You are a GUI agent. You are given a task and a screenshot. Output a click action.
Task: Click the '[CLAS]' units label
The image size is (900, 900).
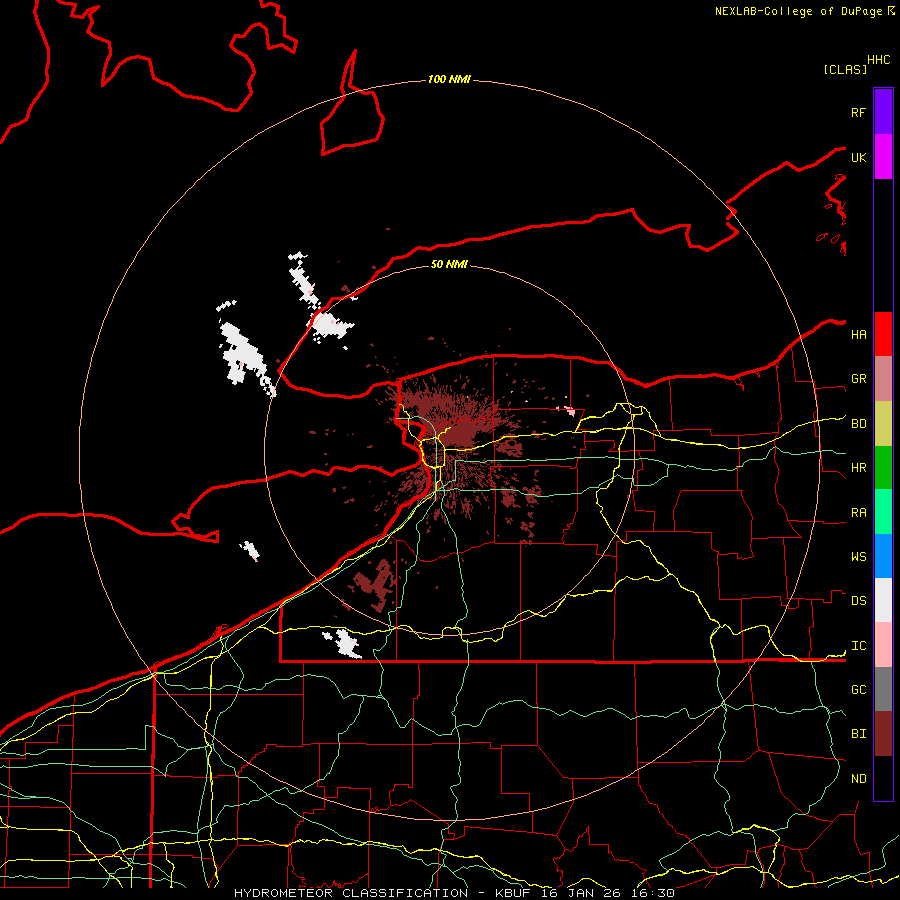(845, 69)
